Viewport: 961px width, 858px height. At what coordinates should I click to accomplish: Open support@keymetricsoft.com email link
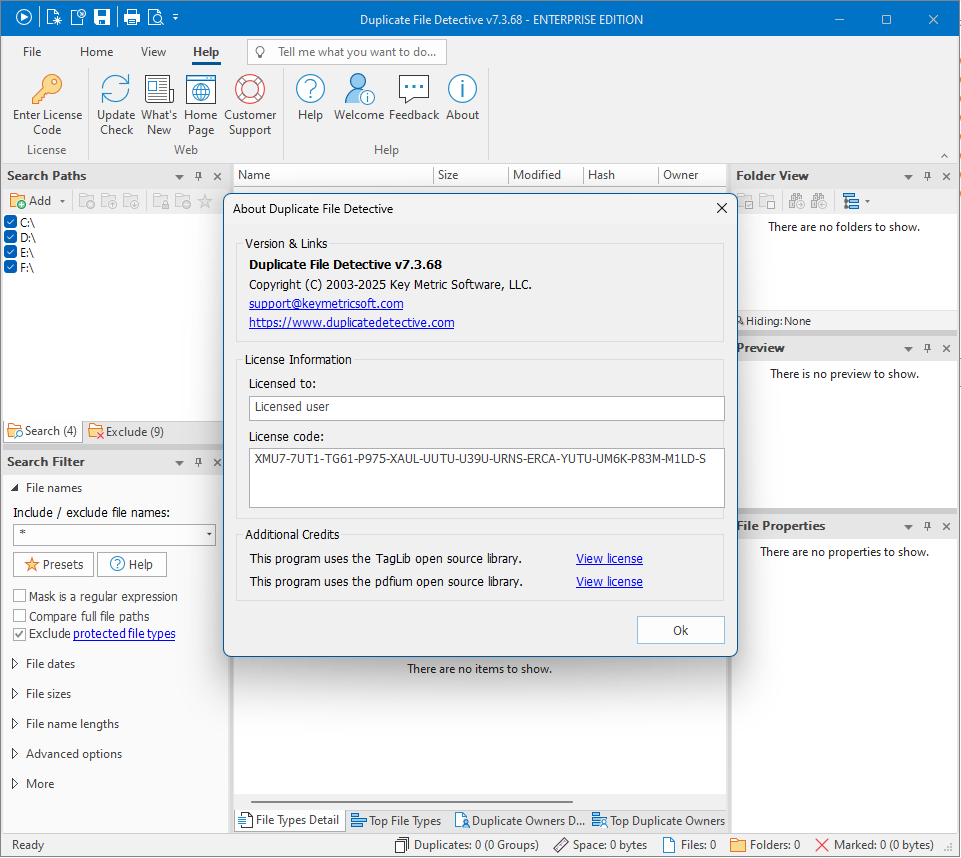point(326,303)
